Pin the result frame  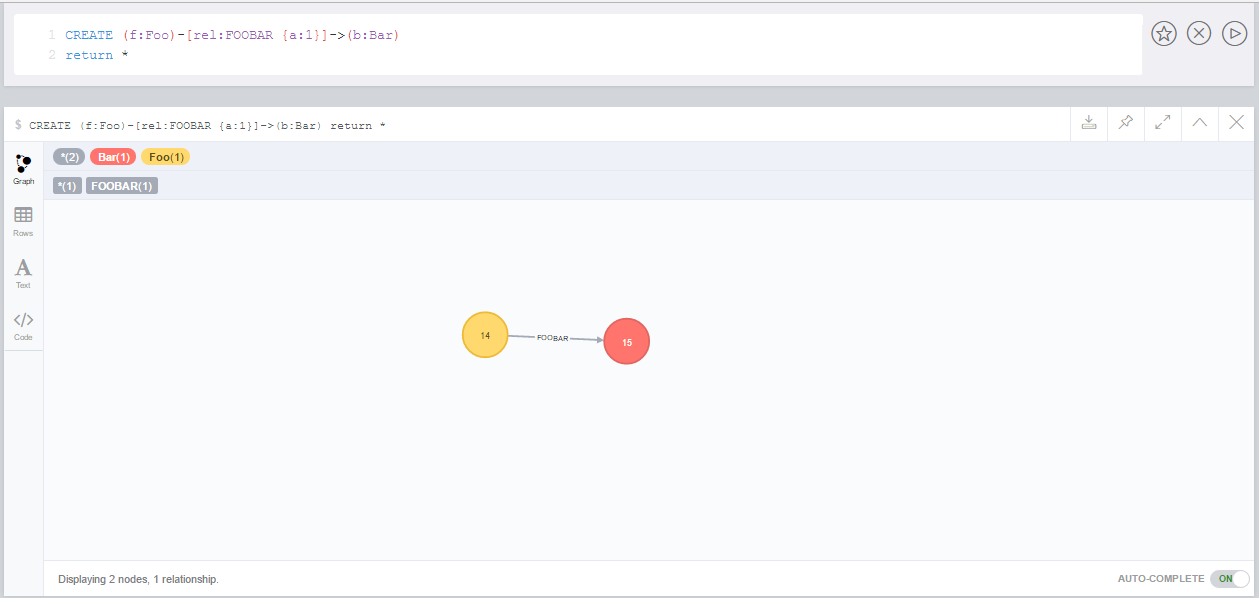click(x=1125, y=122)
